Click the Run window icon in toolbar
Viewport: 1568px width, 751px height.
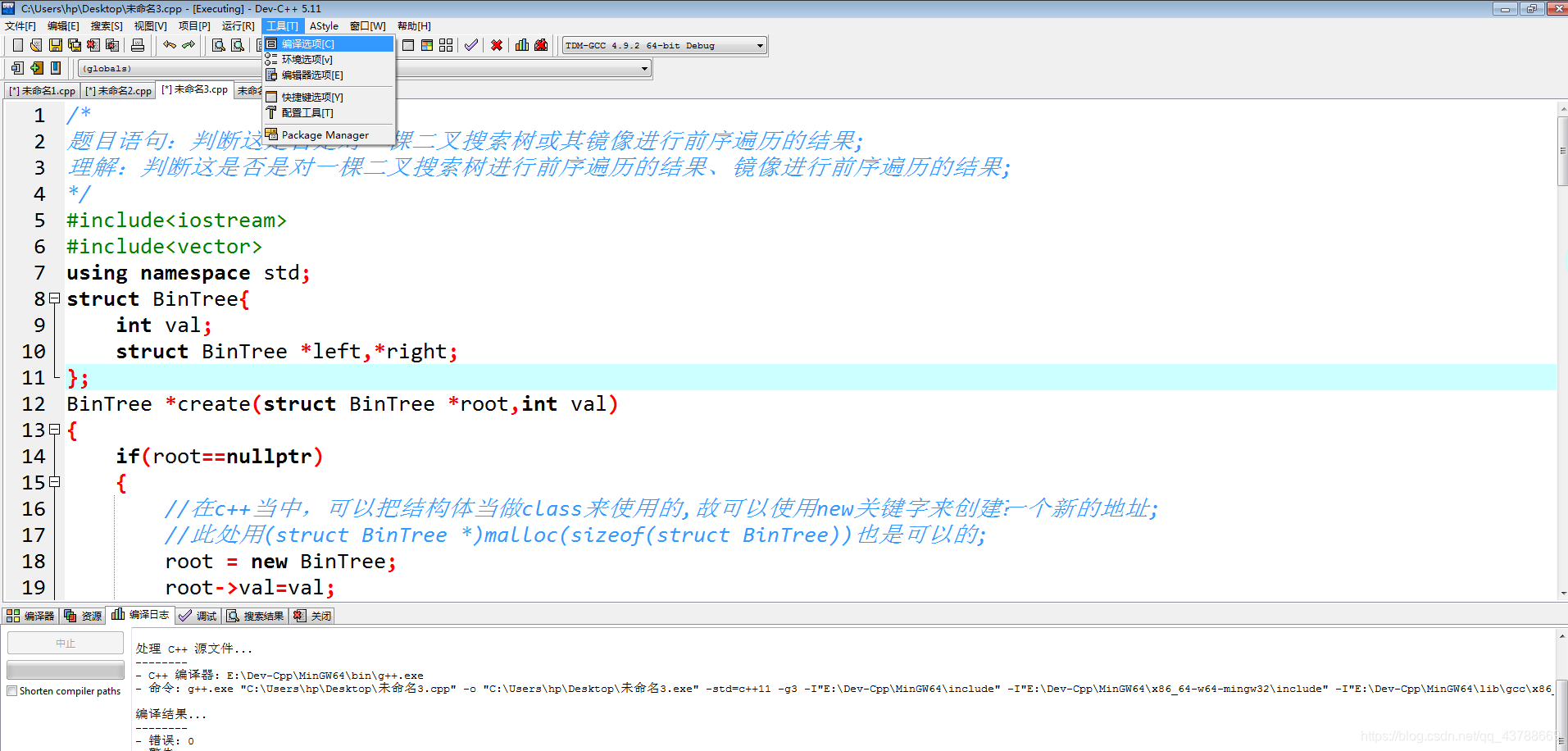408,45
